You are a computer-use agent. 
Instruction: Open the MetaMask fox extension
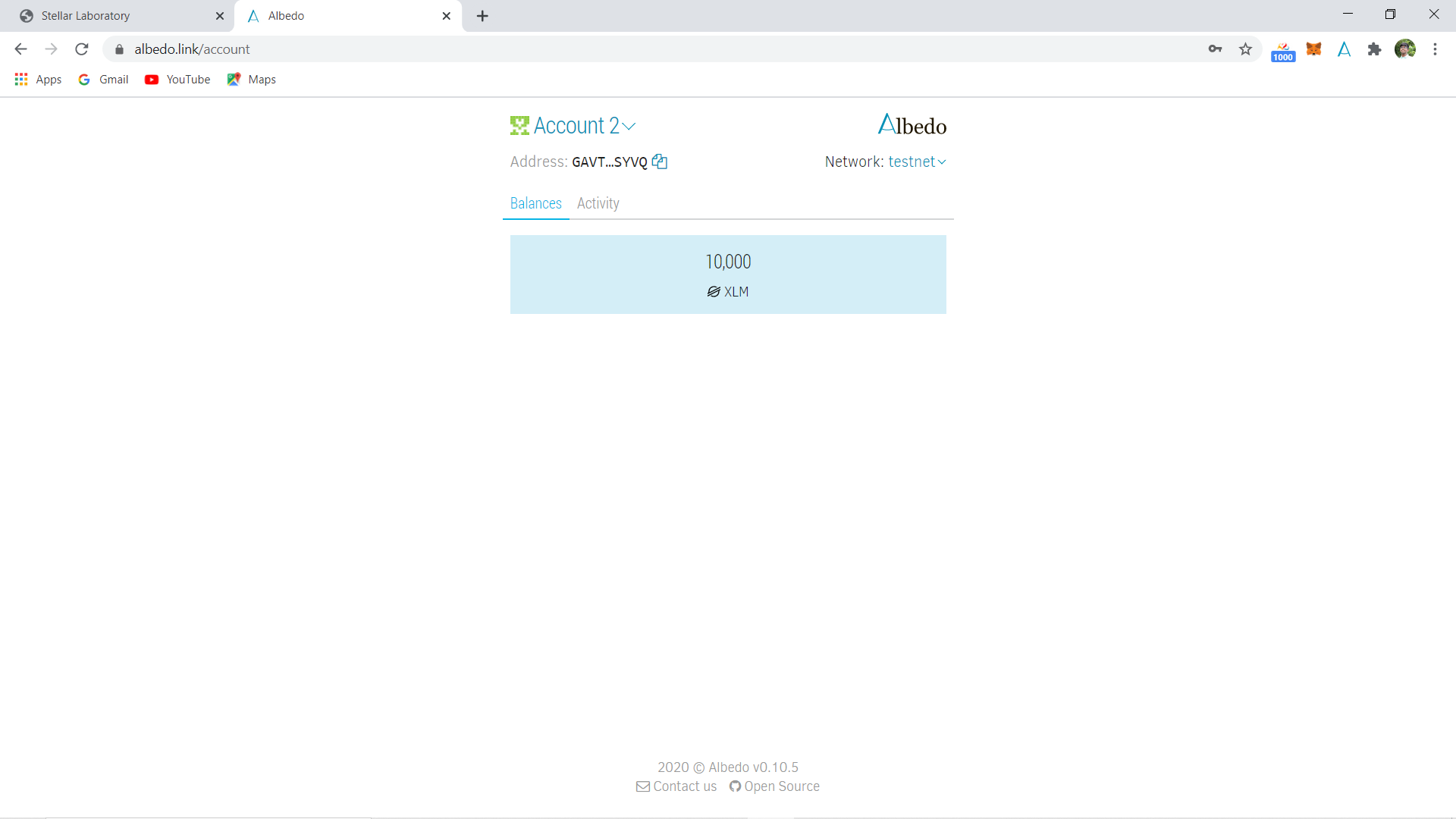pos(1313,49)
